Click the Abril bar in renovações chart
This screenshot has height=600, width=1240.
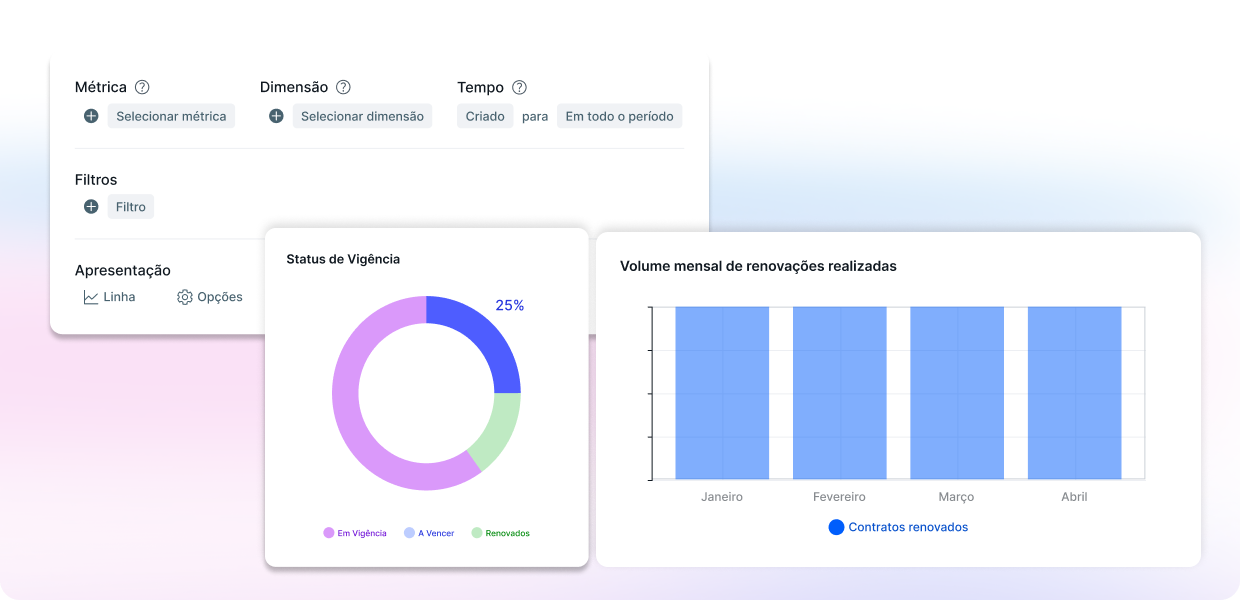(x=1074, y=393)
